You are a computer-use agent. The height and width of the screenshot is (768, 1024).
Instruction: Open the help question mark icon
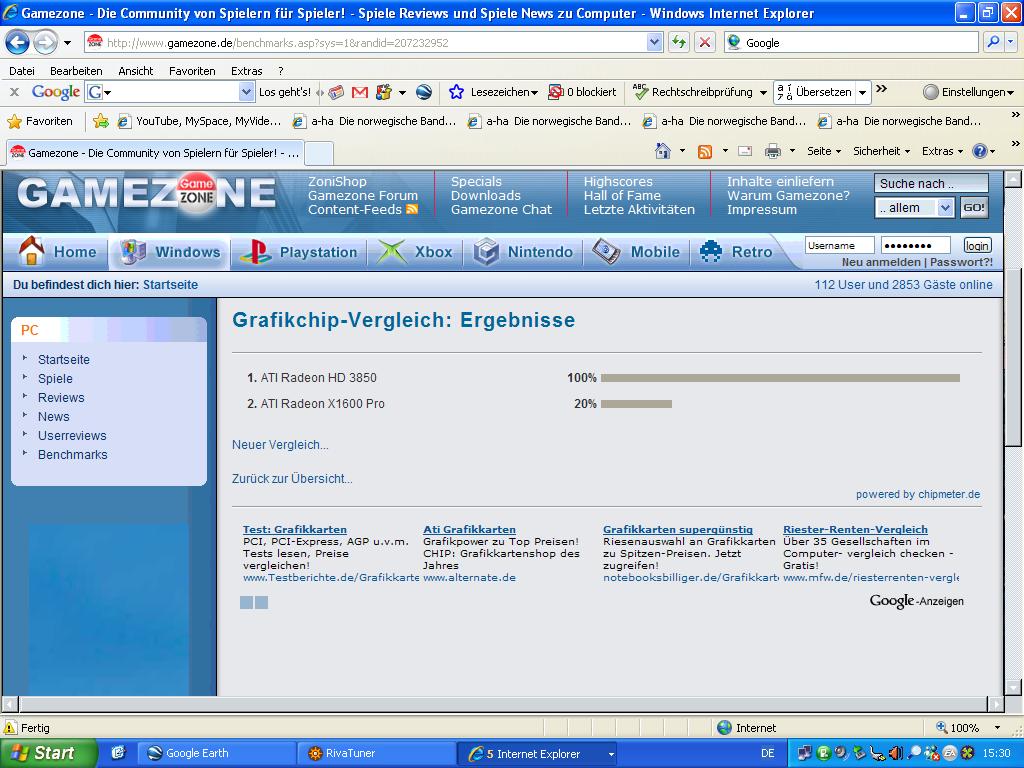pyautogui.click(x=980, y=152)
